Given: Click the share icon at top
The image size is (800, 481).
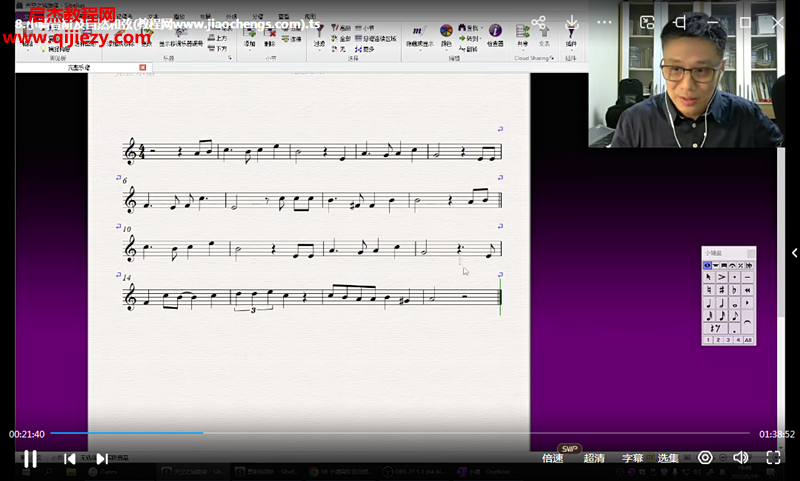Looking at the screenshot, I should pyautogui.click(x=538, y=22).
